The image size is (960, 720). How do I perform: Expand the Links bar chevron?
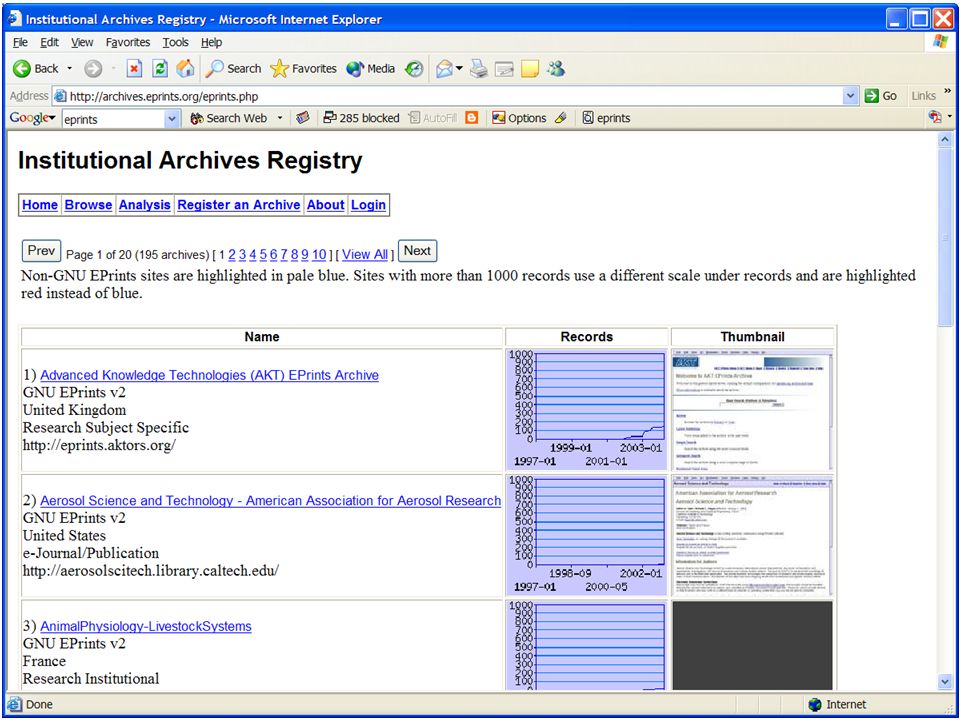948,92
